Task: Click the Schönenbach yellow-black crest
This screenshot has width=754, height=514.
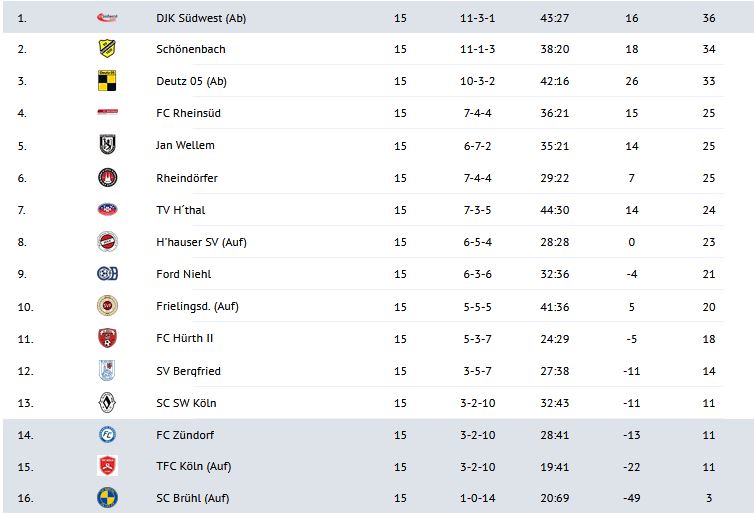Action: click(107, 49)
